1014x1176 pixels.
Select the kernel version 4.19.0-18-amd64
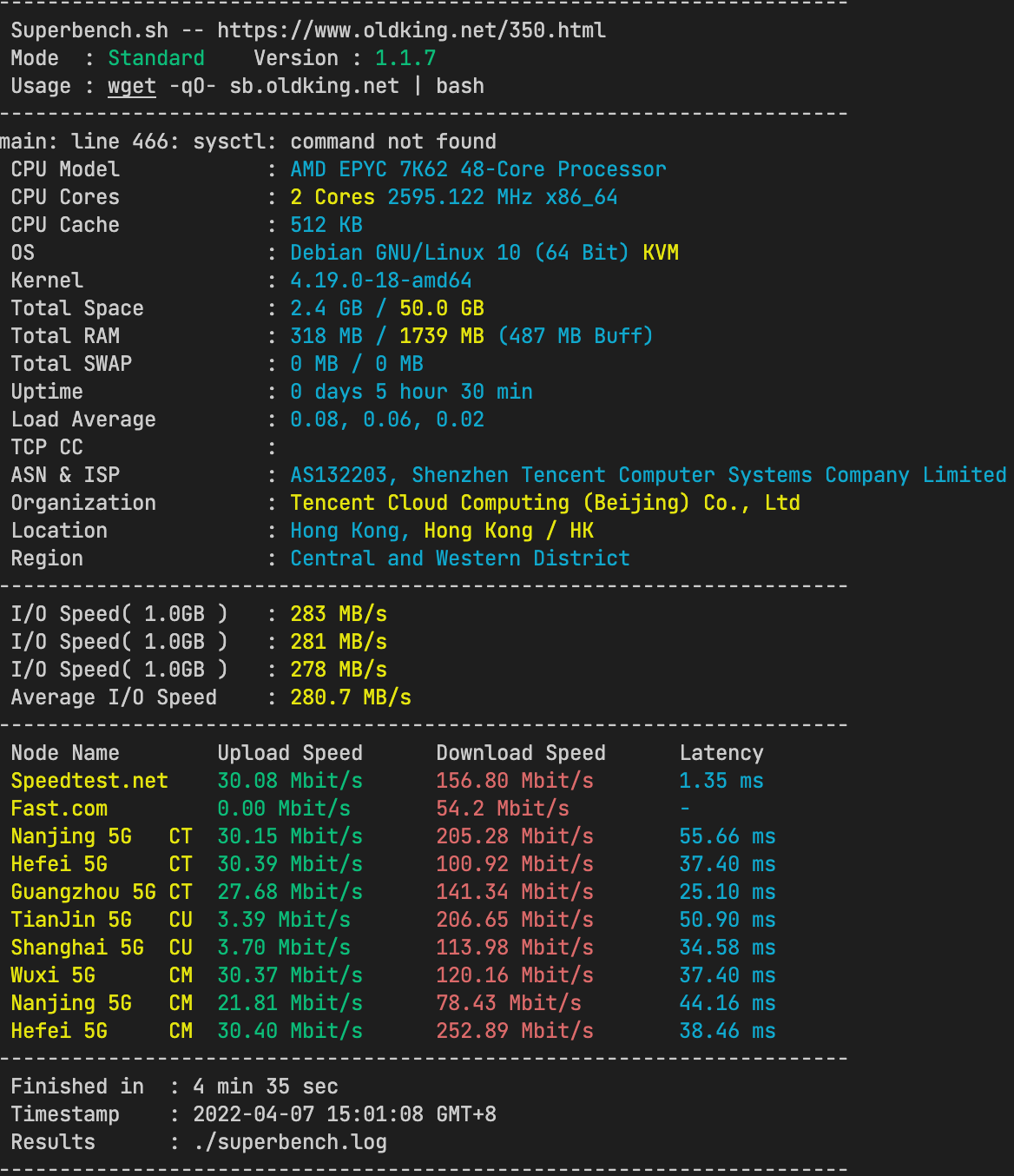point(381,281)
